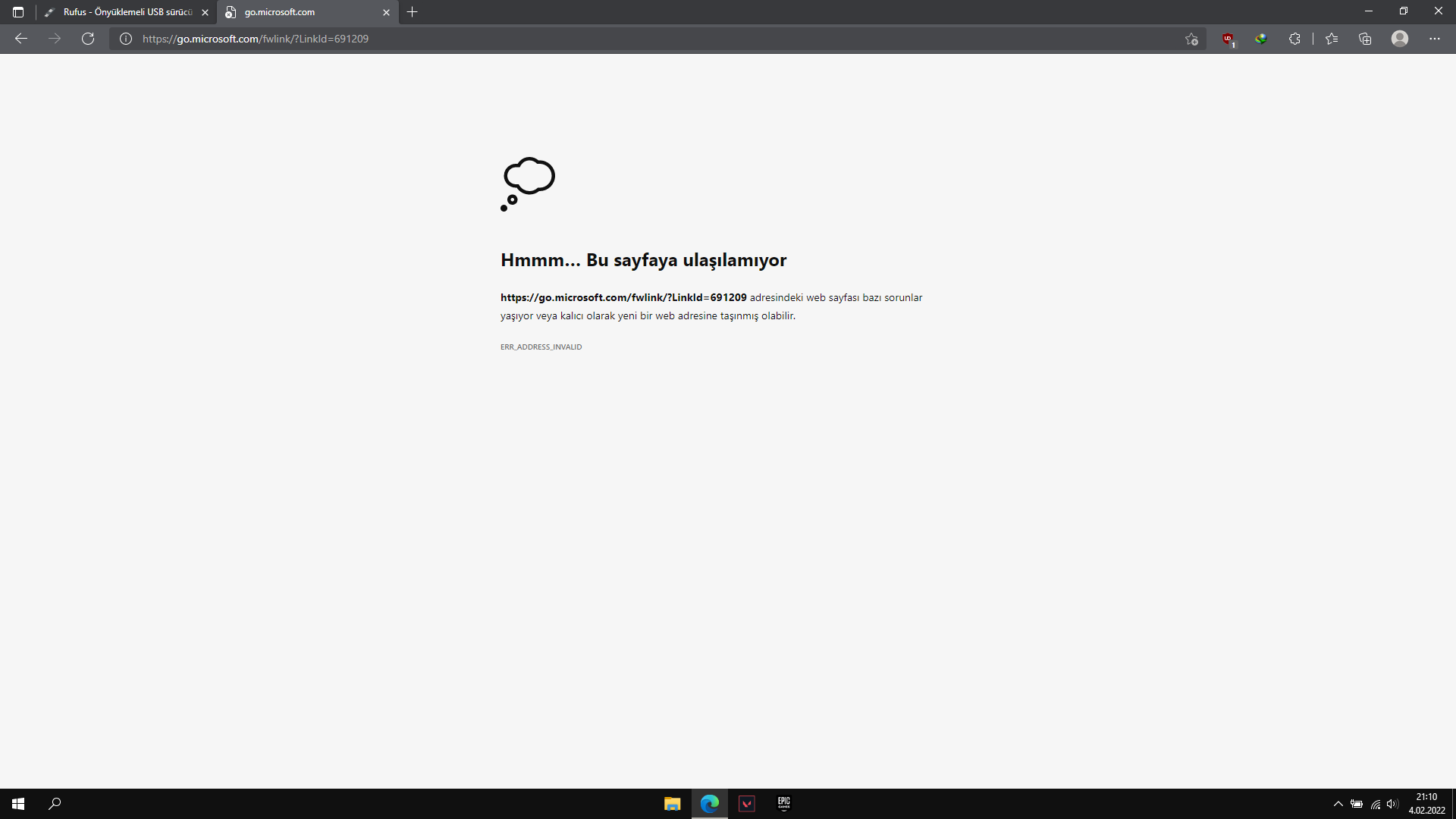Close the Rufus tab

(x=205, y=12)
